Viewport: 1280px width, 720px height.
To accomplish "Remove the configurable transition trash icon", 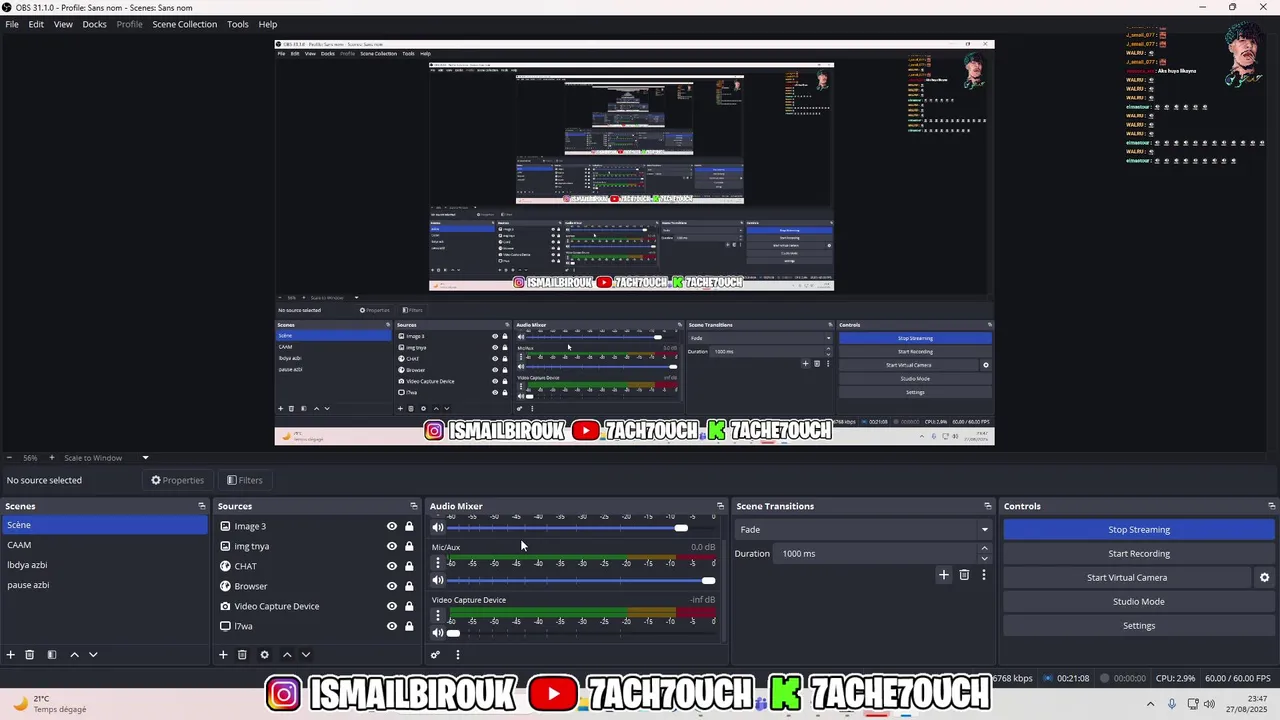I will coord(964,575).
